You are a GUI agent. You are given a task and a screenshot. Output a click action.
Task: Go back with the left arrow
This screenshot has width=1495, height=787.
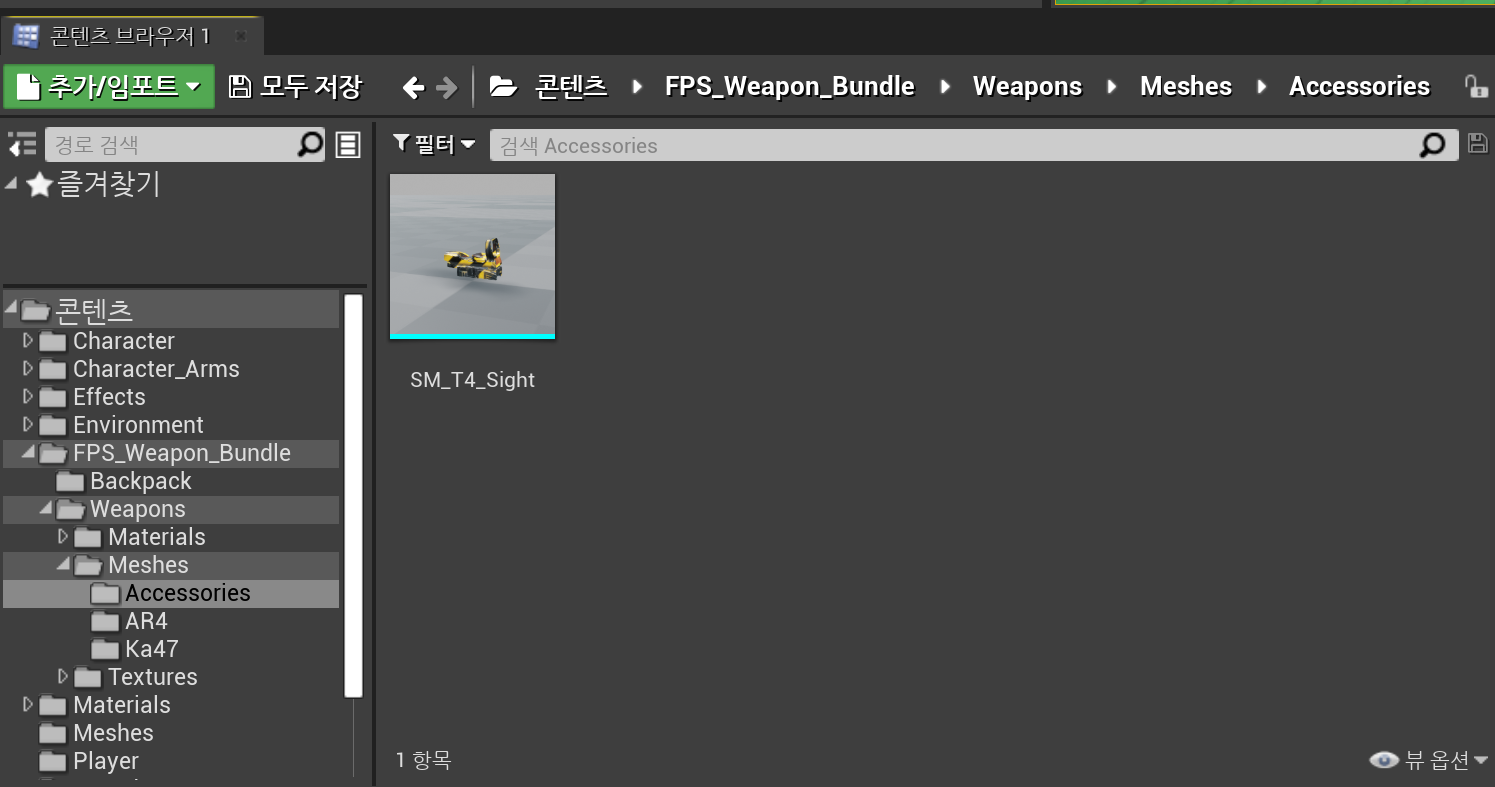pyautogui.click(x=413, y=88)
